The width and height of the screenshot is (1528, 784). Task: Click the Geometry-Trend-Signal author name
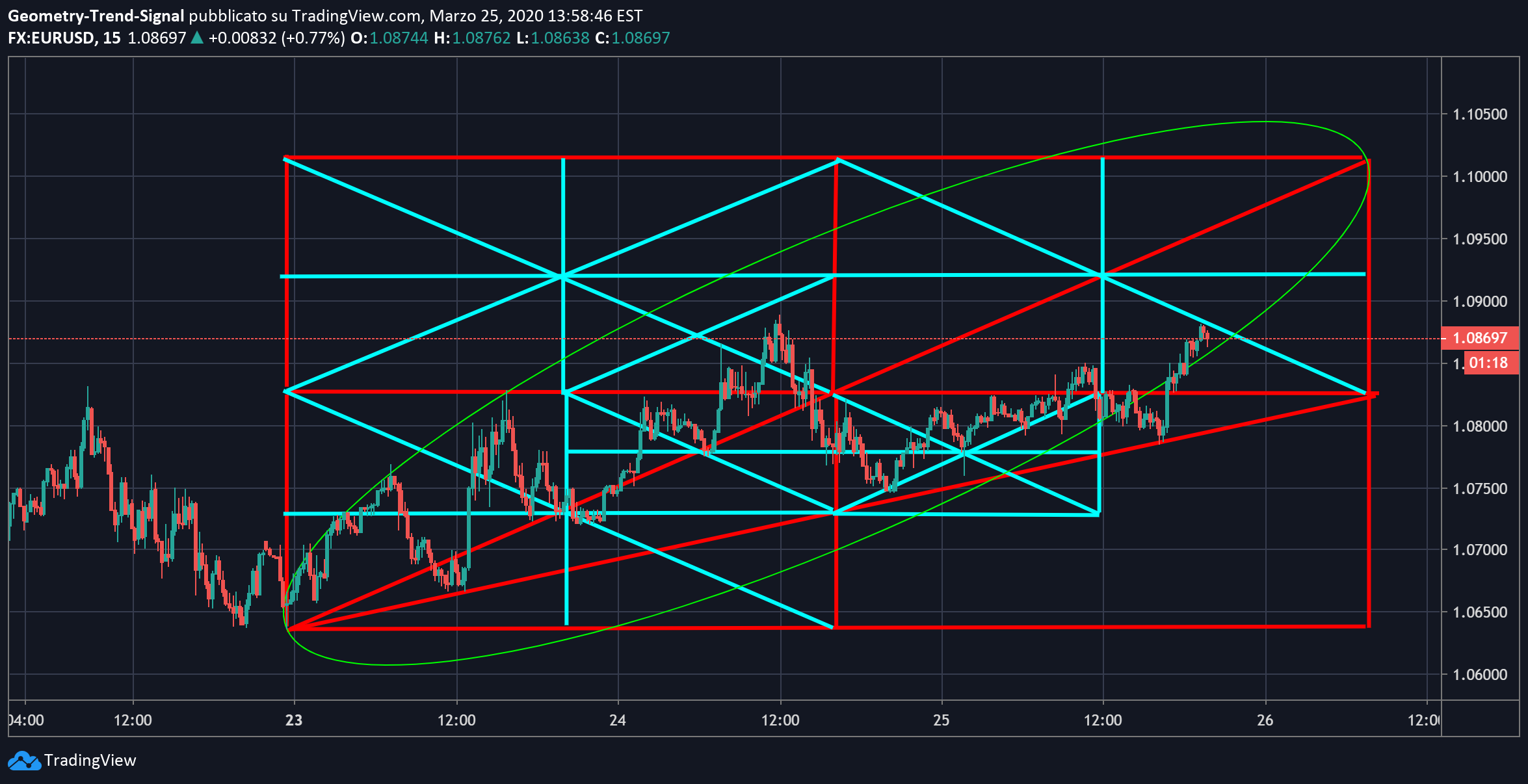(x=96, y=16)
